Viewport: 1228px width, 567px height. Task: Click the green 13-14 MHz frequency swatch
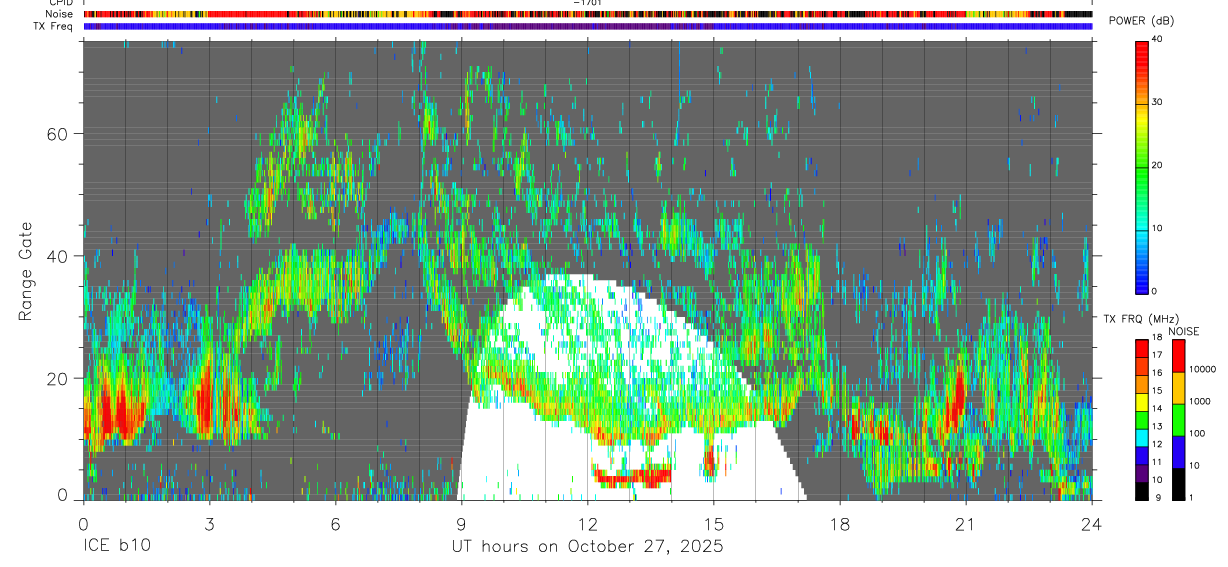(x=1141, y=420)
